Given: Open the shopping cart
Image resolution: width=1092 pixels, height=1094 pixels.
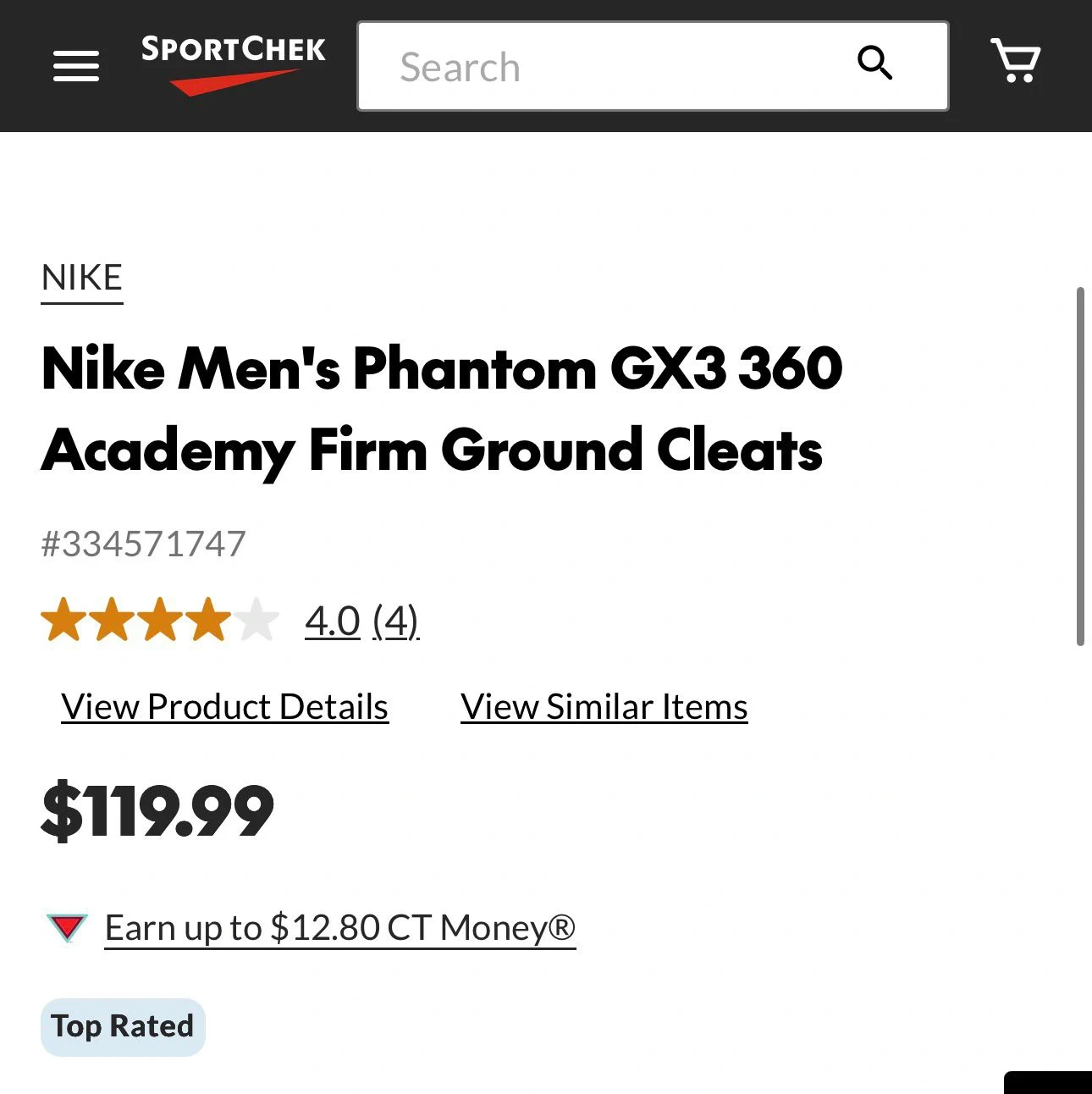Looking at the screenshot, I should coord(1015,61).
